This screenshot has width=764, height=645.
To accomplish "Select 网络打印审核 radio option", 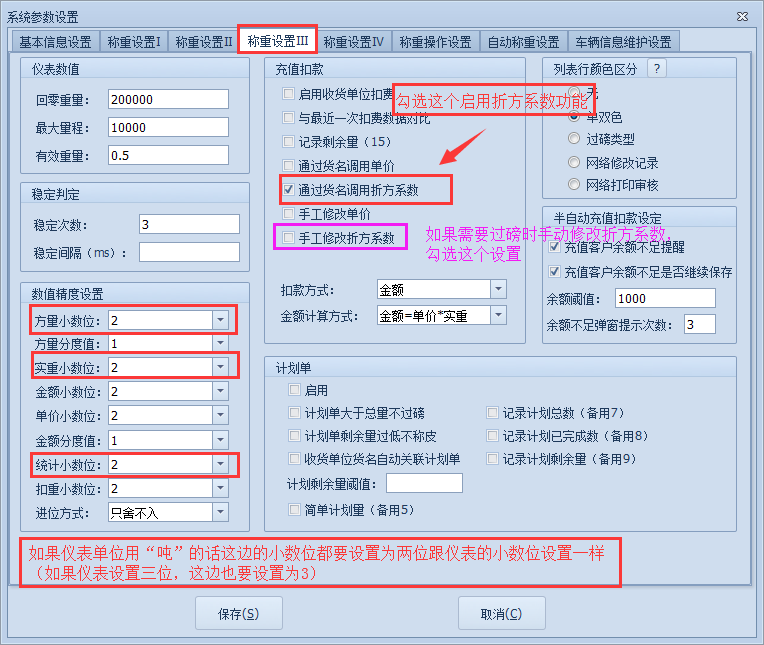I will 574,184.
